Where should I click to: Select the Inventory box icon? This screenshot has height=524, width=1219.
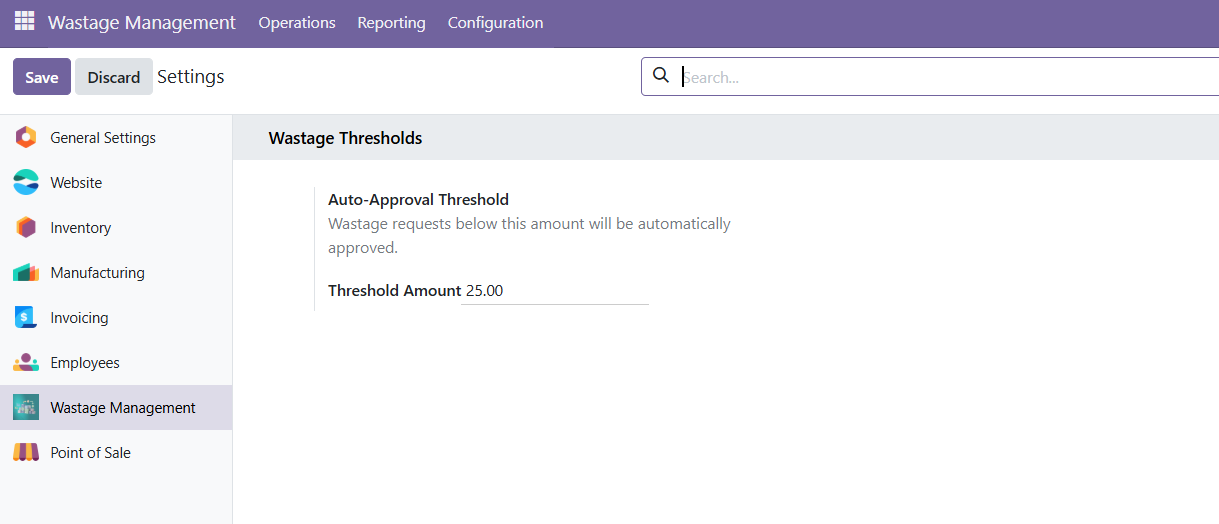26,228
